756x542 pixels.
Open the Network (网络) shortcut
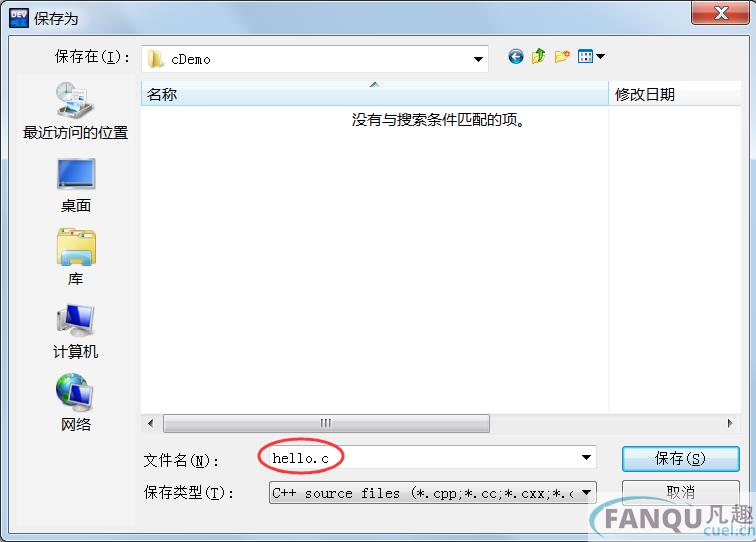point(75,402)
